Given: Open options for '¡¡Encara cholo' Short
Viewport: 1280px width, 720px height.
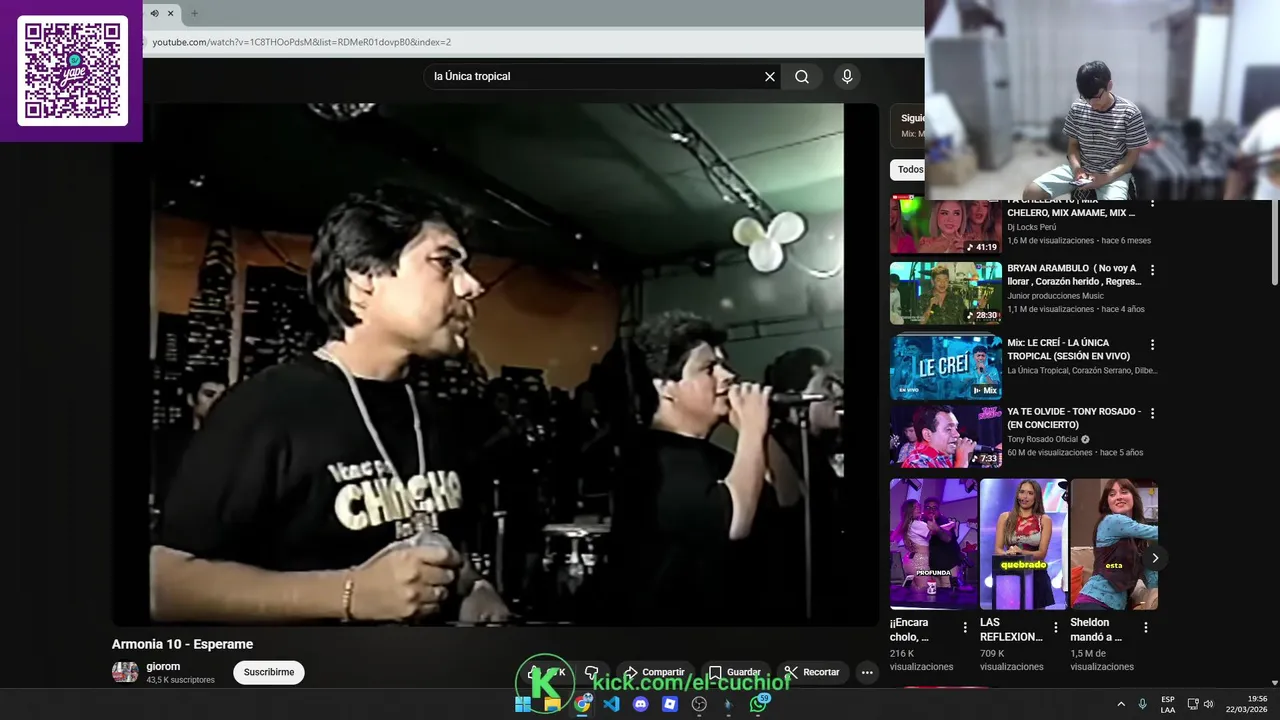Looking at the screenshot, I should pos(965,627).
